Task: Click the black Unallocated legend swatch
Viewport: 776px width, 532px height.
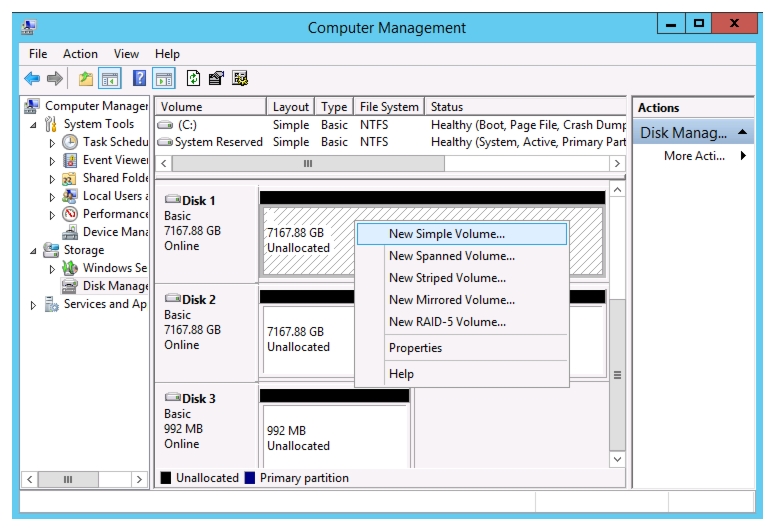Action: 166,478
